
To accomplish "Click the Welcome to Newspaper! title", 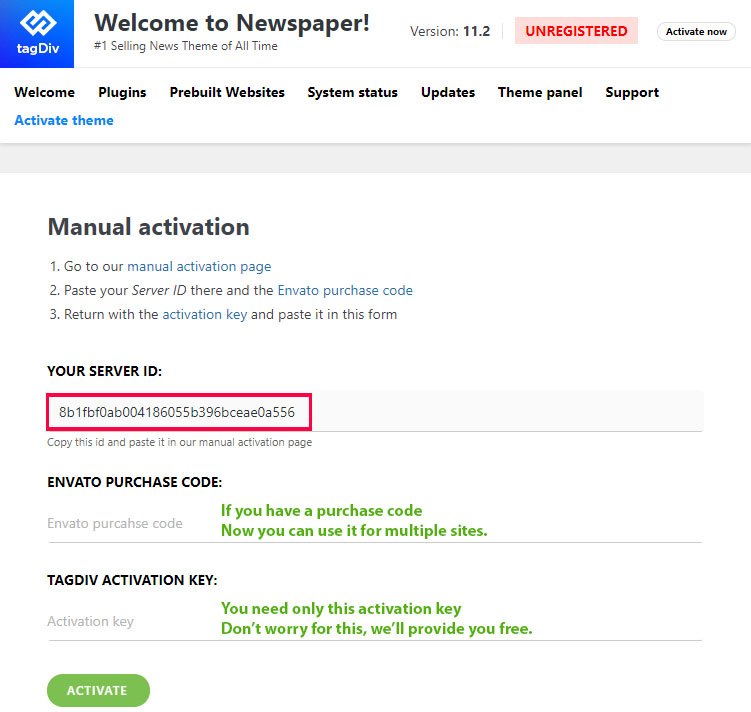I will click(232, 23).
